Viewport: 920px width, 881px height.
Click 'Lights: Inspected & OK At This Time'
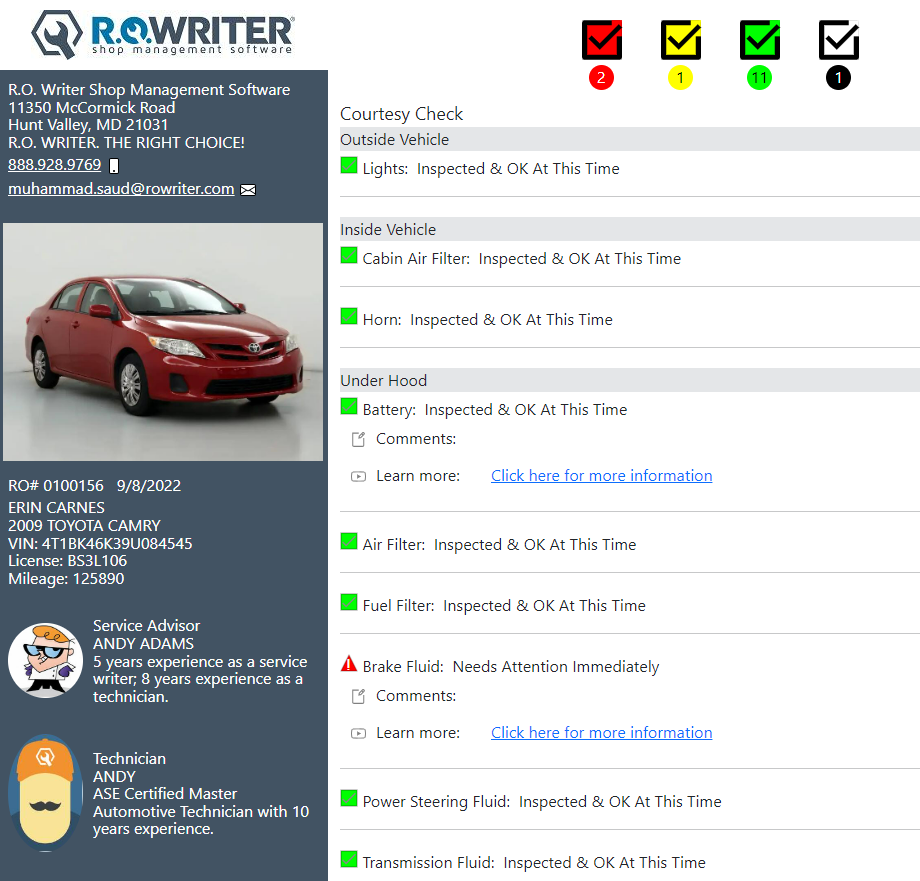coord(491,169)
